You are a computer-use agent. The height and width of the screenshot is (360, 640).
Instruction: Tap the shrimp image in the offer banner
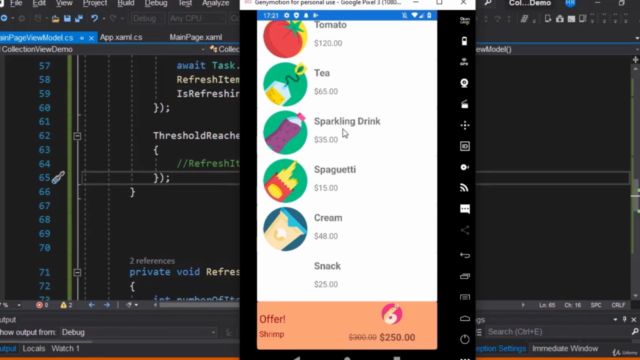[x=392, y=314]
